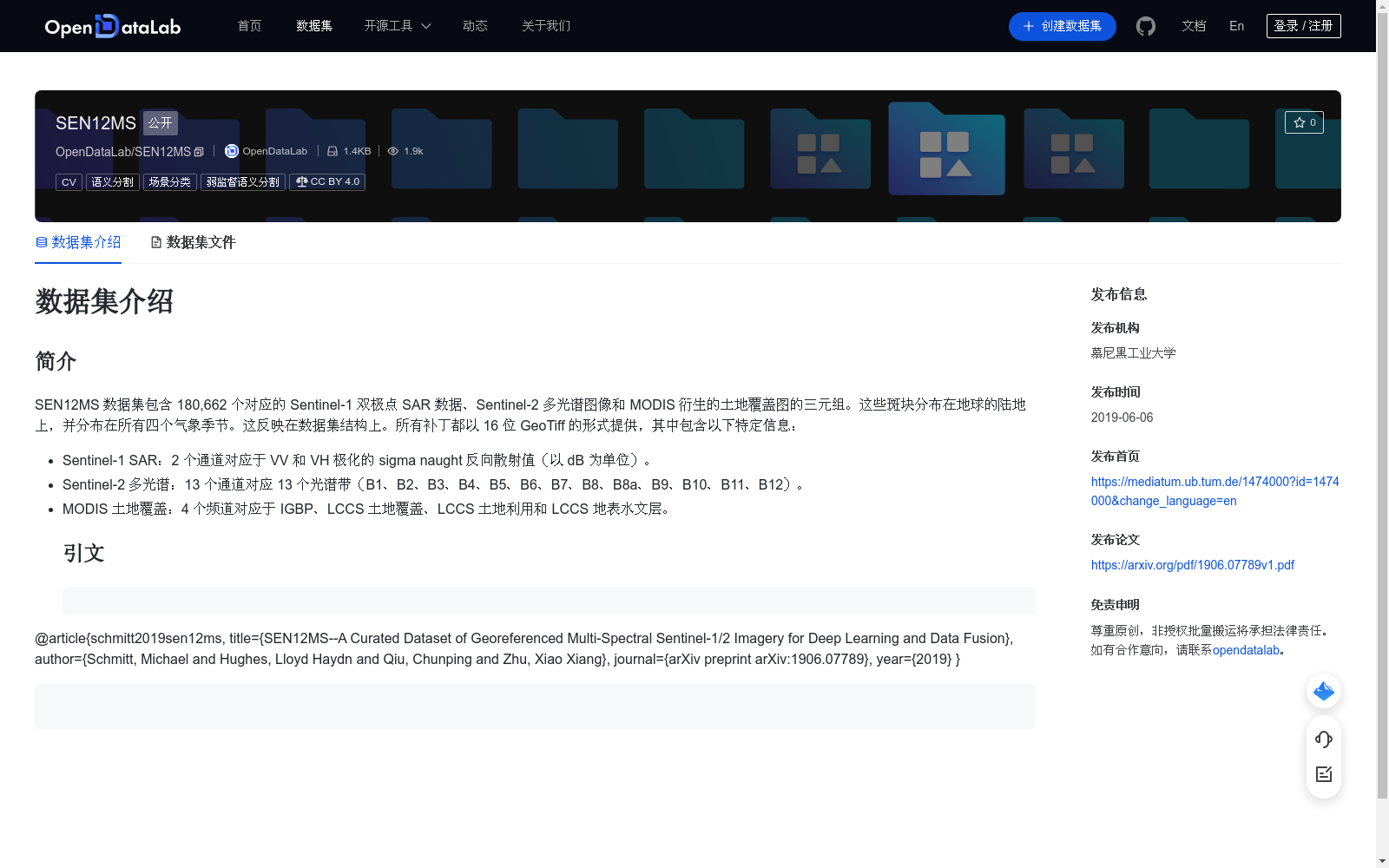This screenshot has width=1389, height=868.
Task: Open the 关于我们 menu item
Action: (x=545, y=26)
